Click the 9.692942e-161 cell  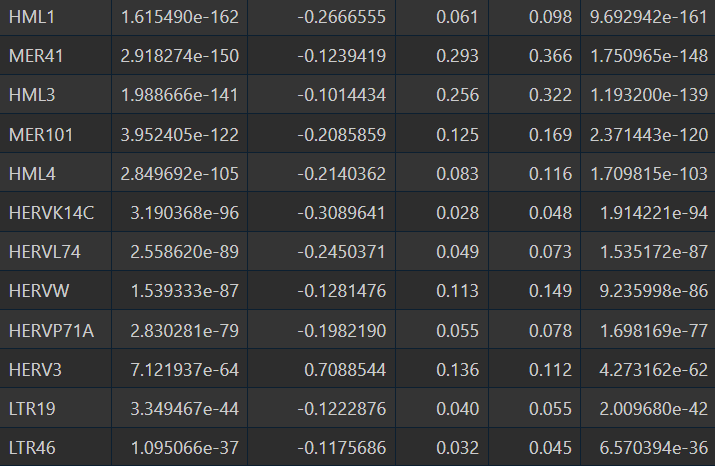pos(648,19)
